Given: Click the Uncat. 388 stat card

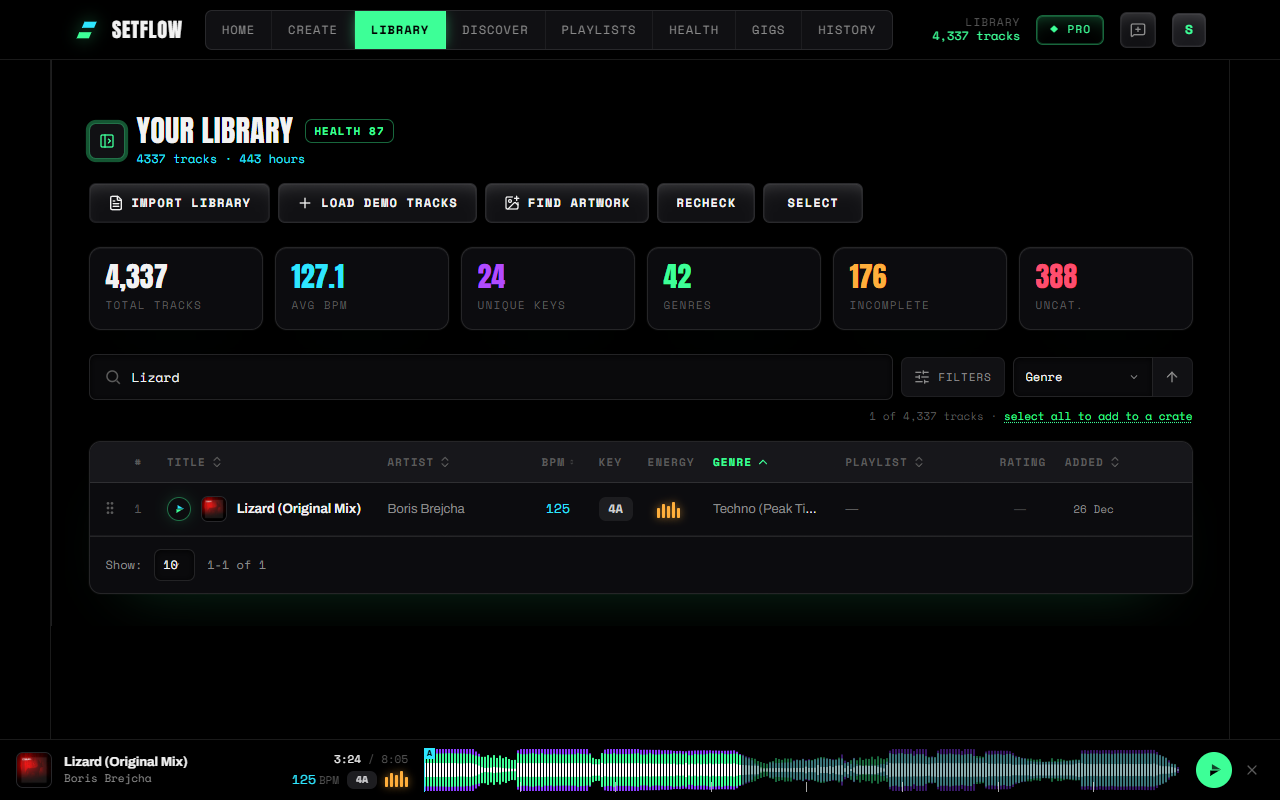Looking at the screenshot, I should [x=1106, y=288].
